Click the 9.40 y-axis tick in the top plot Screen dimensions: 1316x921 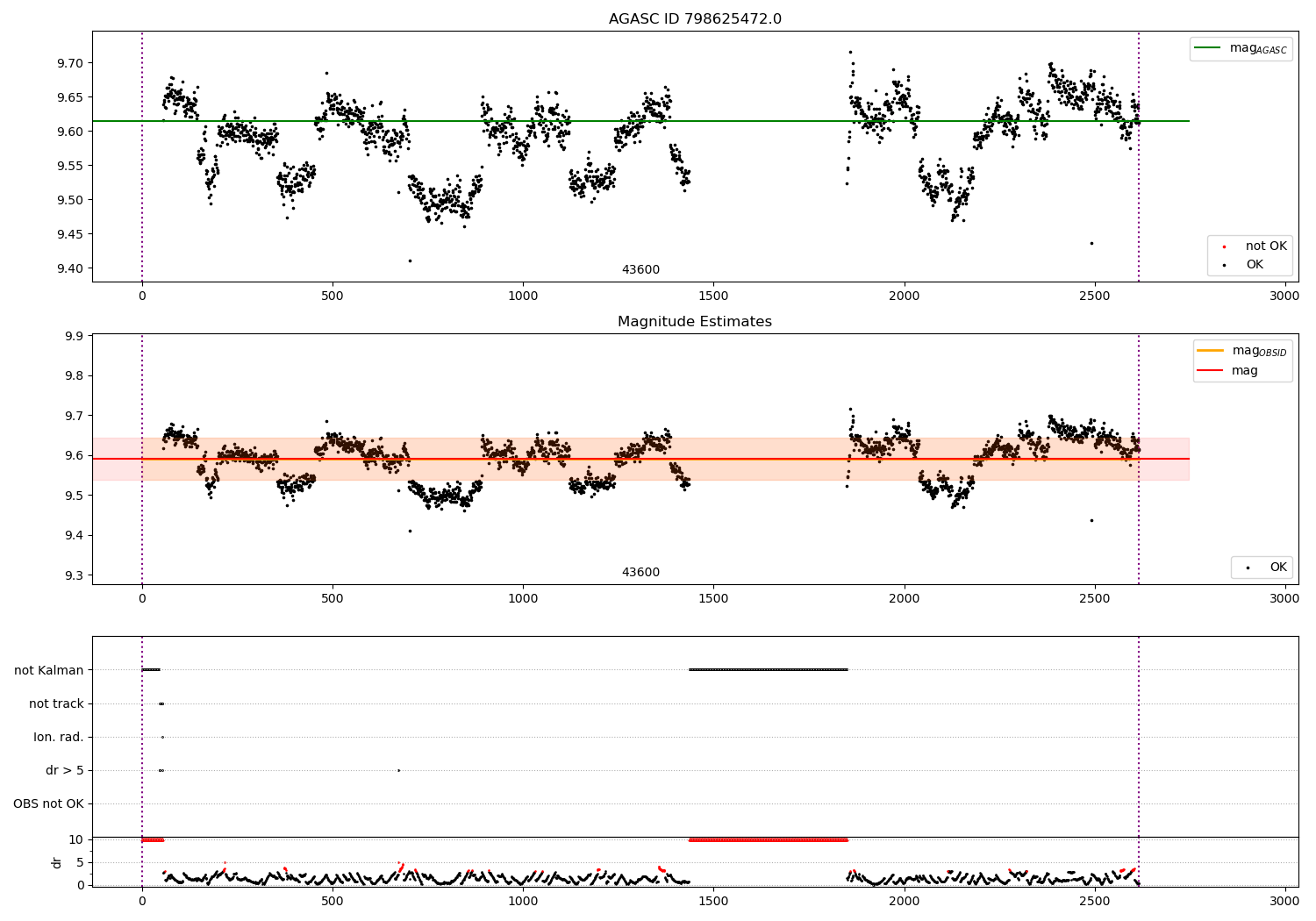tap(71, 268)
